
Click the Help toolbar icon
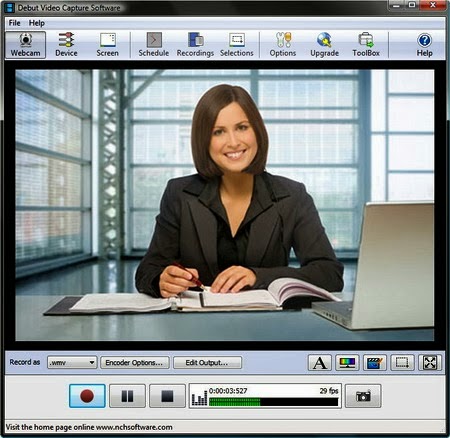click(424, 45)
